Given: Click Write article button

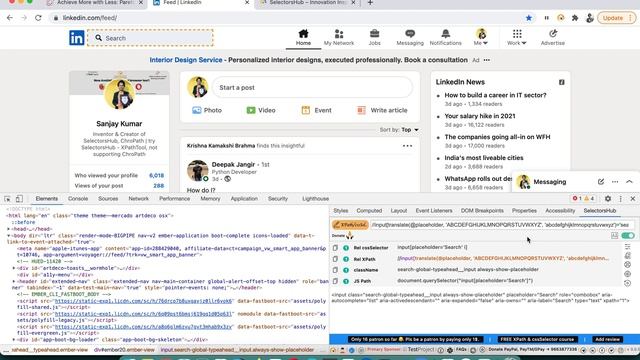Looking at the screenshot, I should click(x=382, y=110).
